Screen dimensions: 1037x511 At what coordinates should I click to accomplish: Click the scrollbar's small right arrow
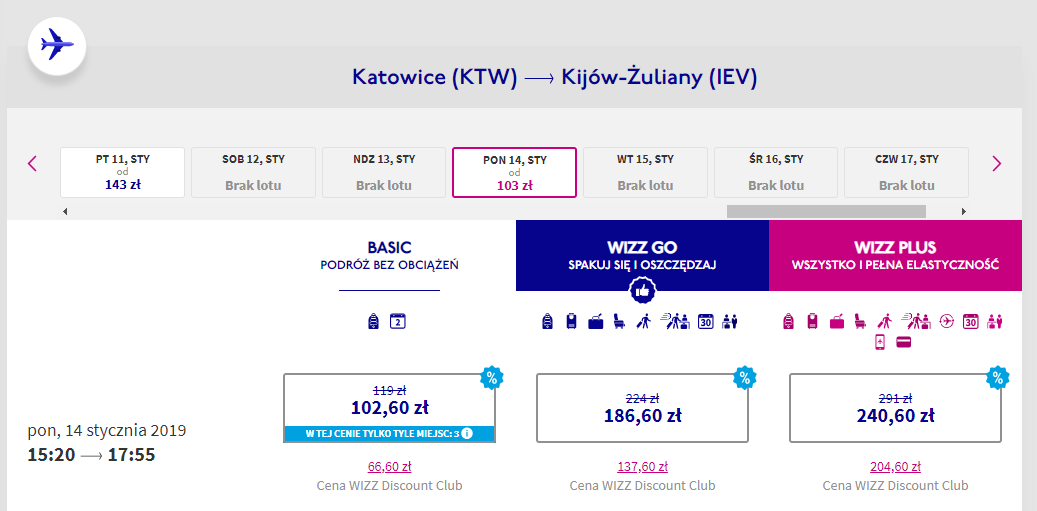pyautogui.click(x=964, y=212)
